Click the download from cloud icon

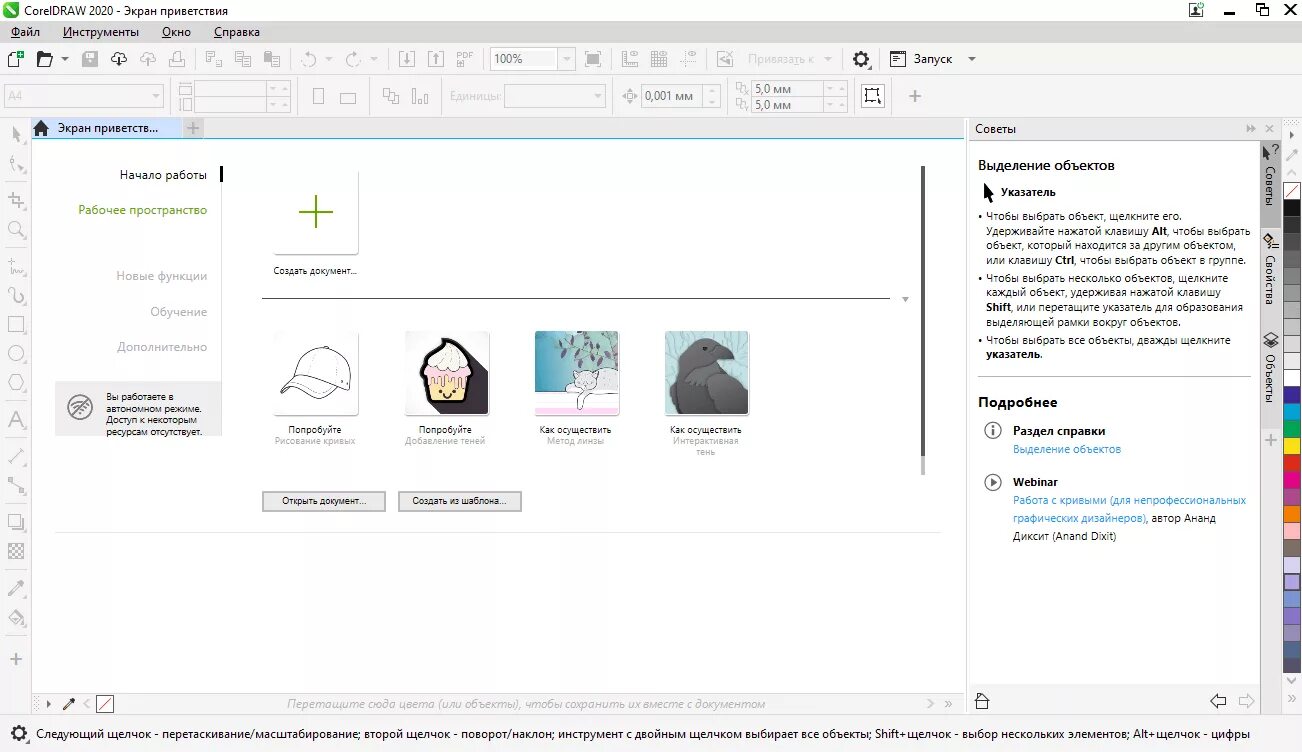point(118,59)
